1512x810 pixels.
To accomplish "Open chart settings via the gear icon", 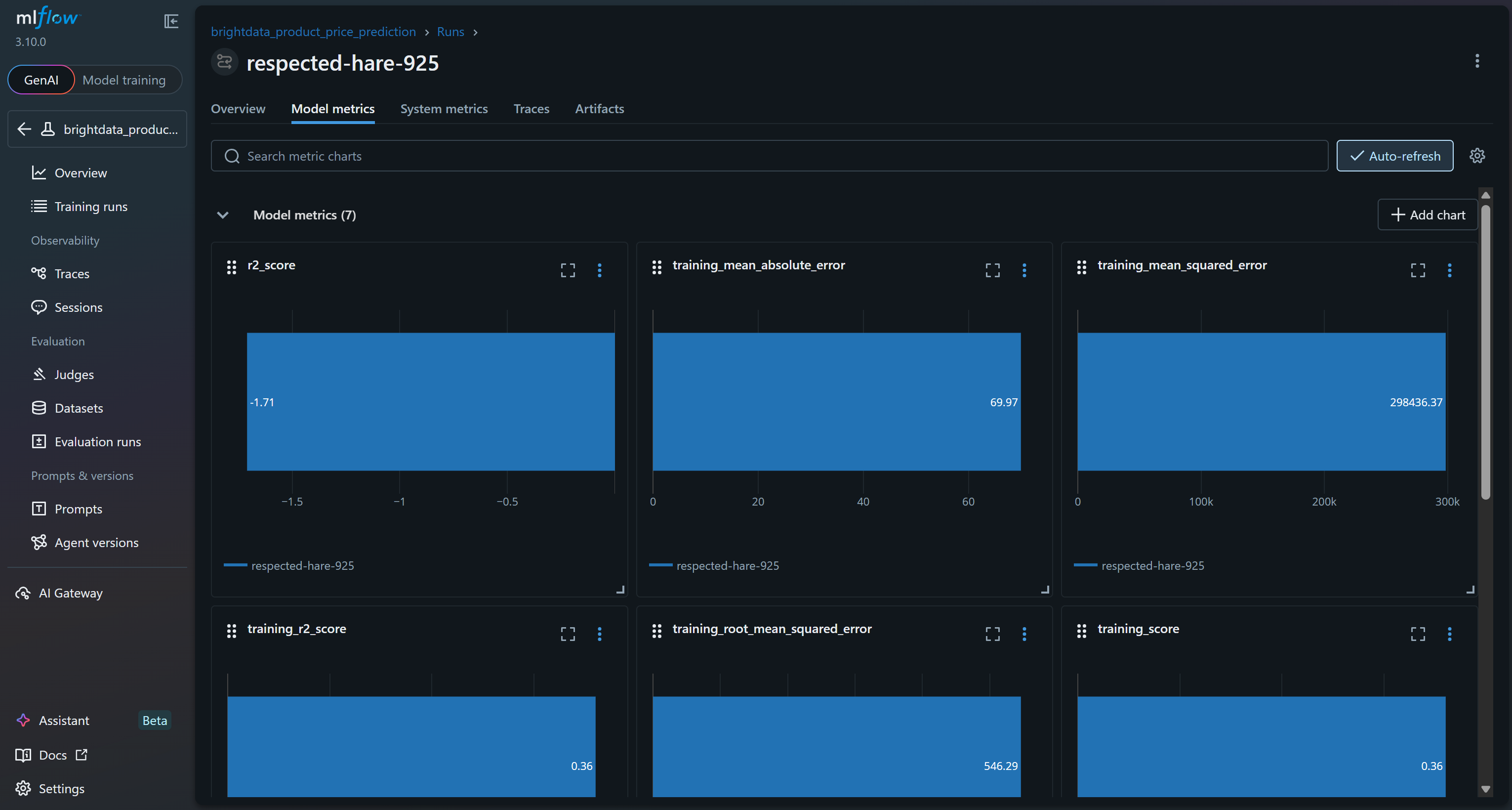I will (x=1477, y=155).
